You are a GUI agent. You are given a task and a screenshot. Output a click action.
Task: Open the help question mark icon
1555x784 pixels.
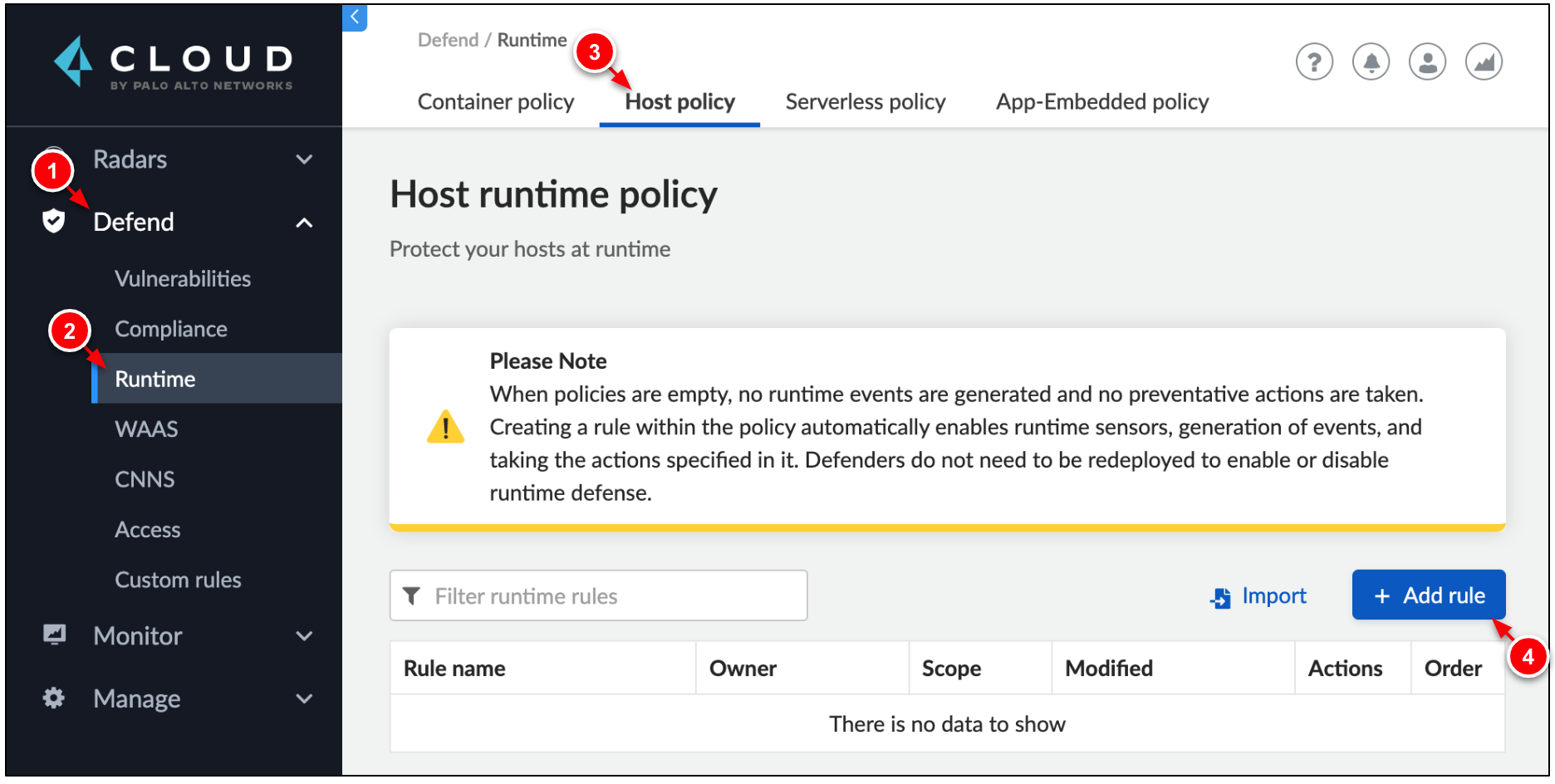[x=1314, y=61]
